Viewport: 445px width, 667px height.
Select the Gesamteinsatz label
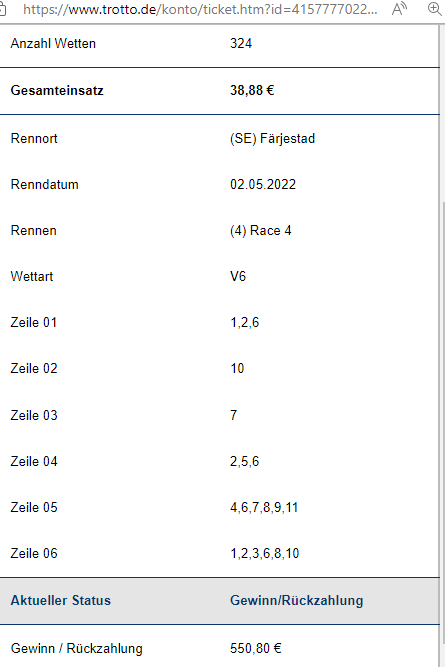(x=57, y=90)
